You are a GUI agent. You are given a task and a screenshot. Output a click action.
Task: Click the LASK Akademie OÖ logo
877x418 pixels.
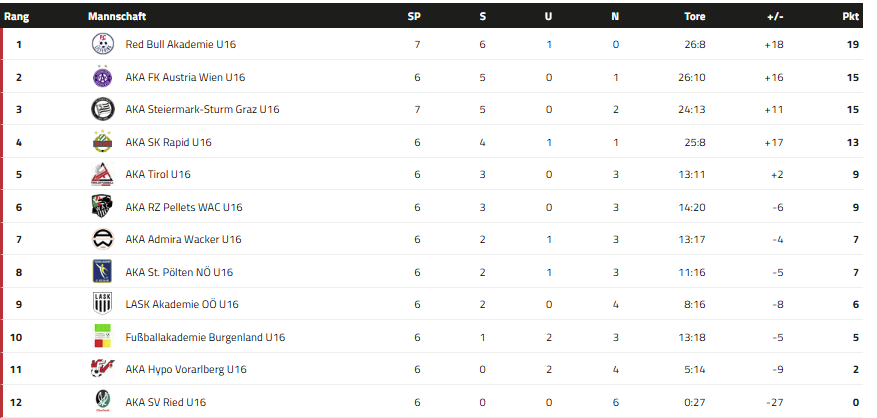click(x=102, y=304)
